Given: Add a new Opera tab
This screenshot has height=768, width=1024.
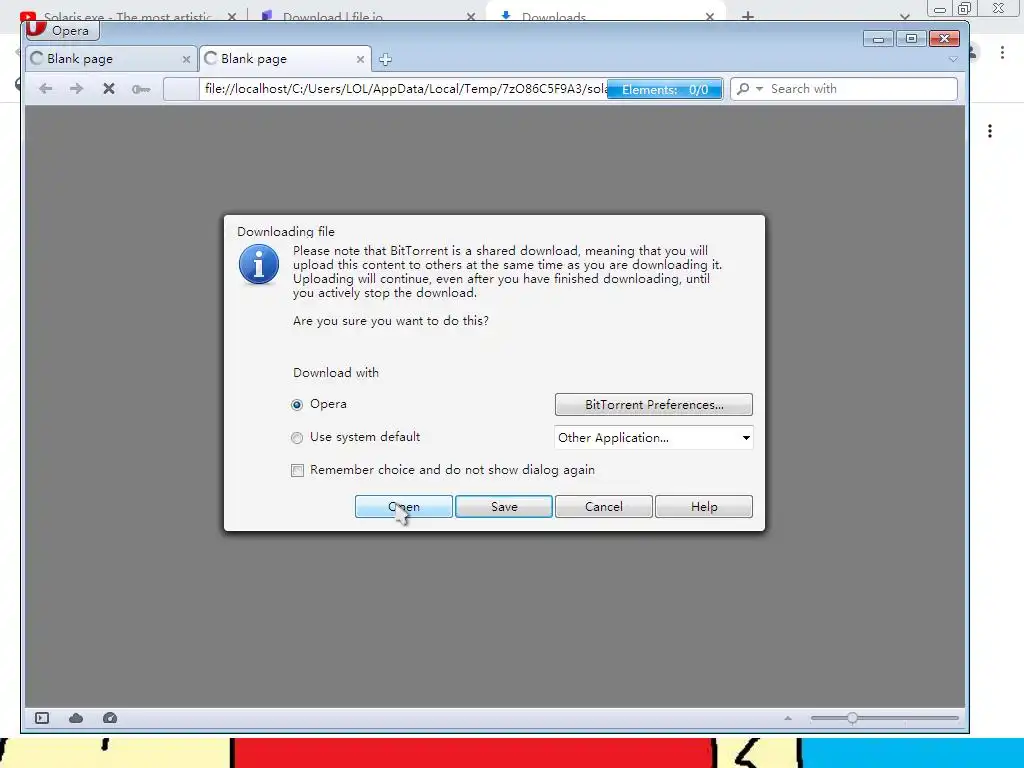Looking at the screenshot, I should point(385,59).
